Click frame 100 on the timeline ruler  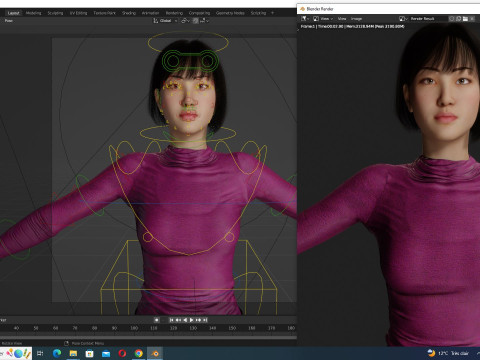(x=134, y=328)
